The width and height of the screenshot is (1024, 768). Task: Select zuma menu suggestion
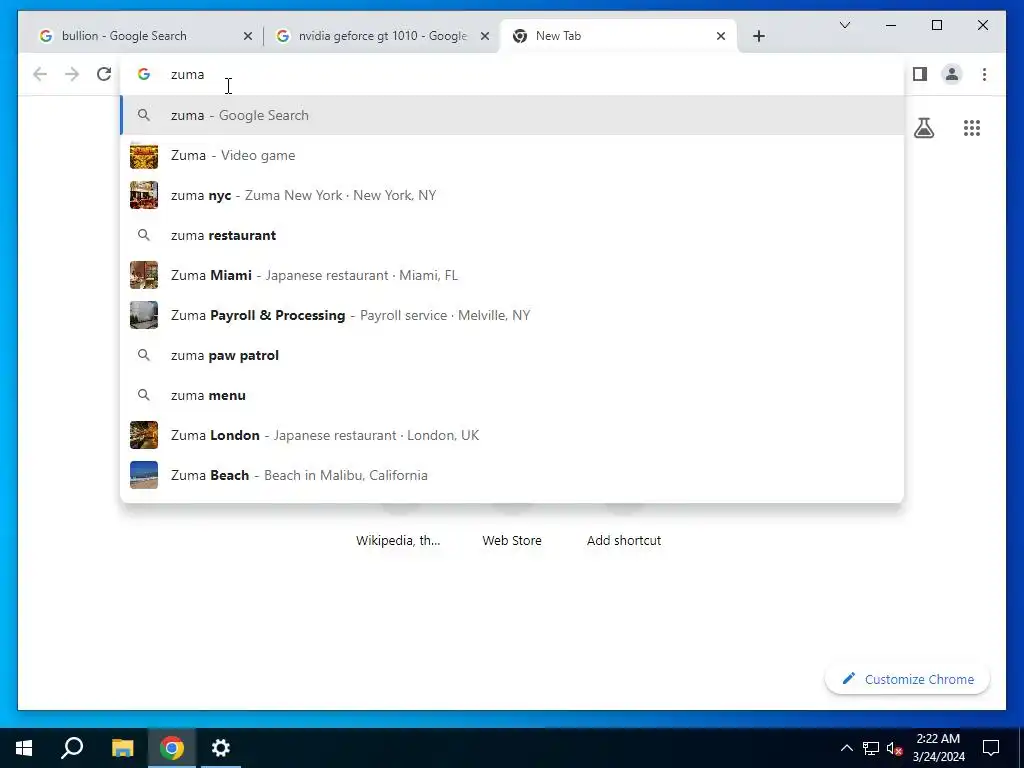coord(513,395)
